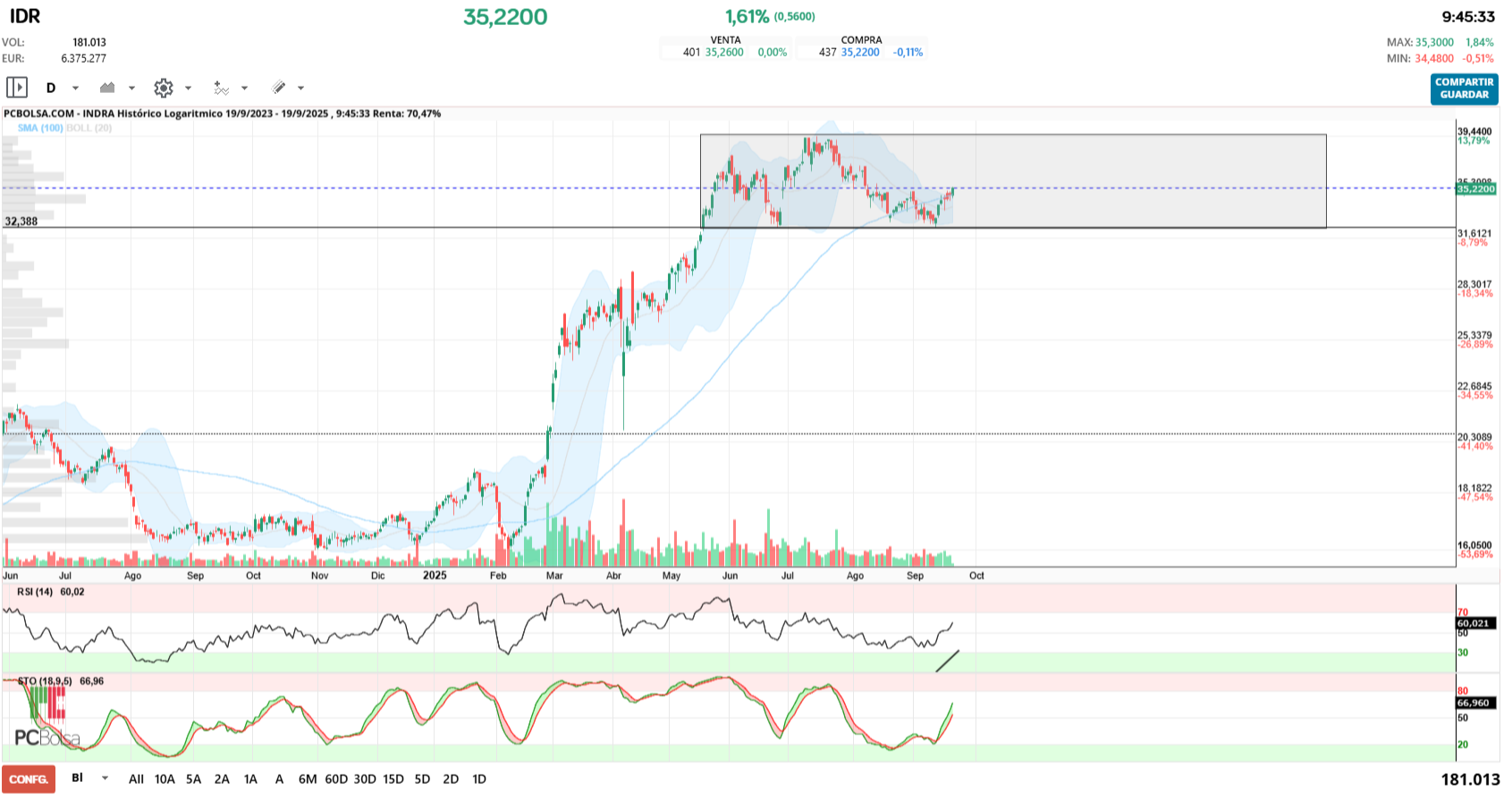Click the MIN value 34,4800

click(1434, 58)
